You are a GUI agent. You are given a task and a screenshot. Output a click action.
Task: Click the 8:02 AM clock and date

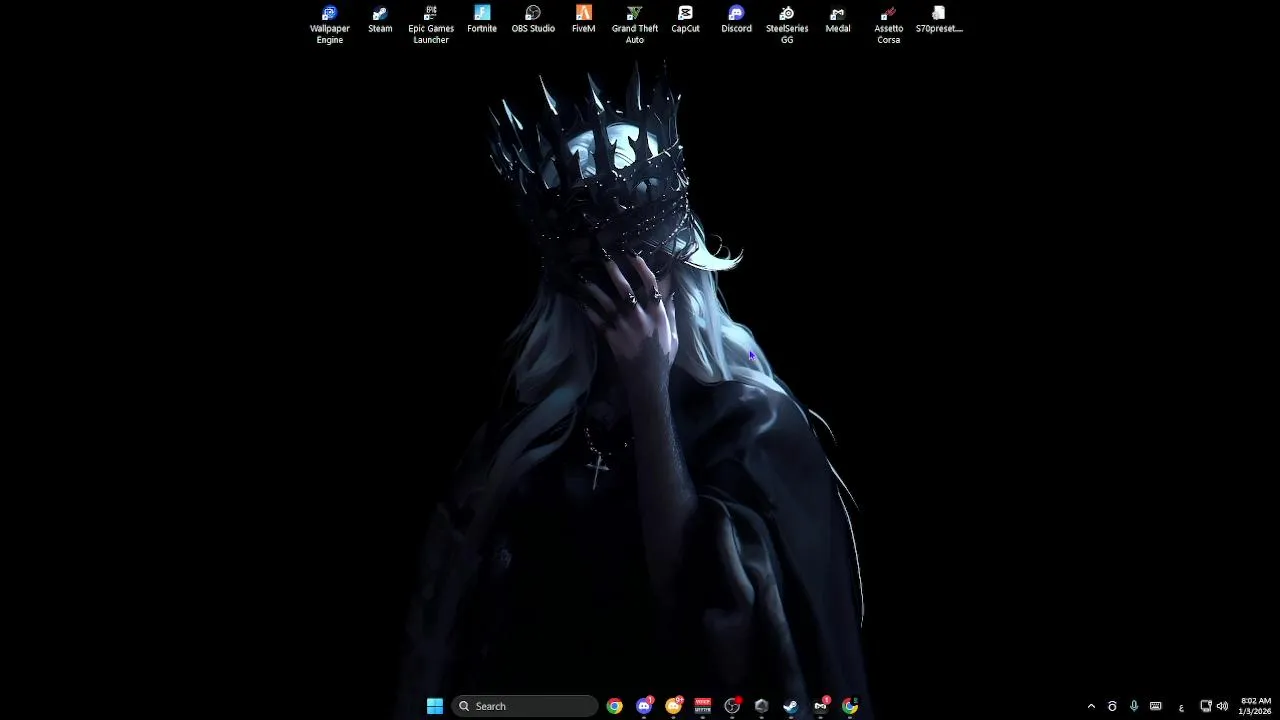(x=1256, y=706)
